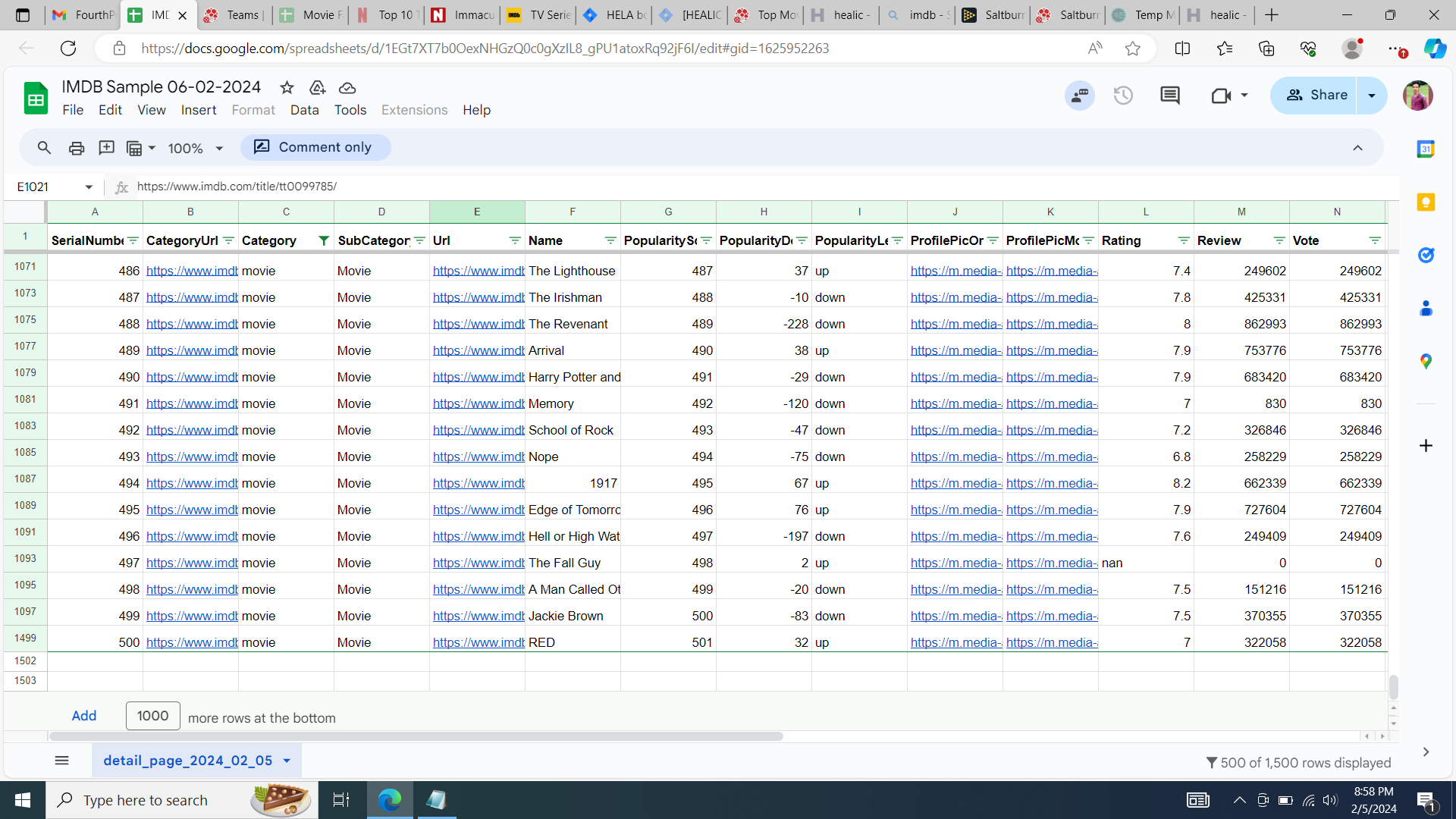
Task: Expand the Name box dropdown arrow
Action: (x=89, y=187)
